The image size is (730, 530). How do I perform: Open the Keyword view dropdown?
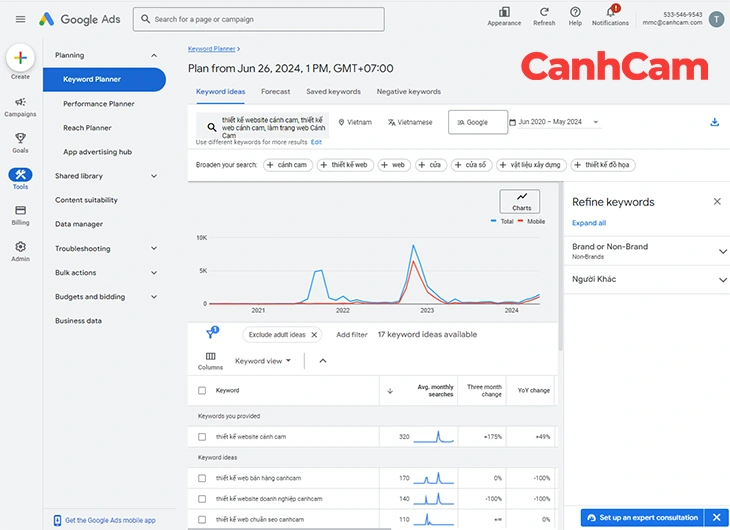click(x=263, y=361)
